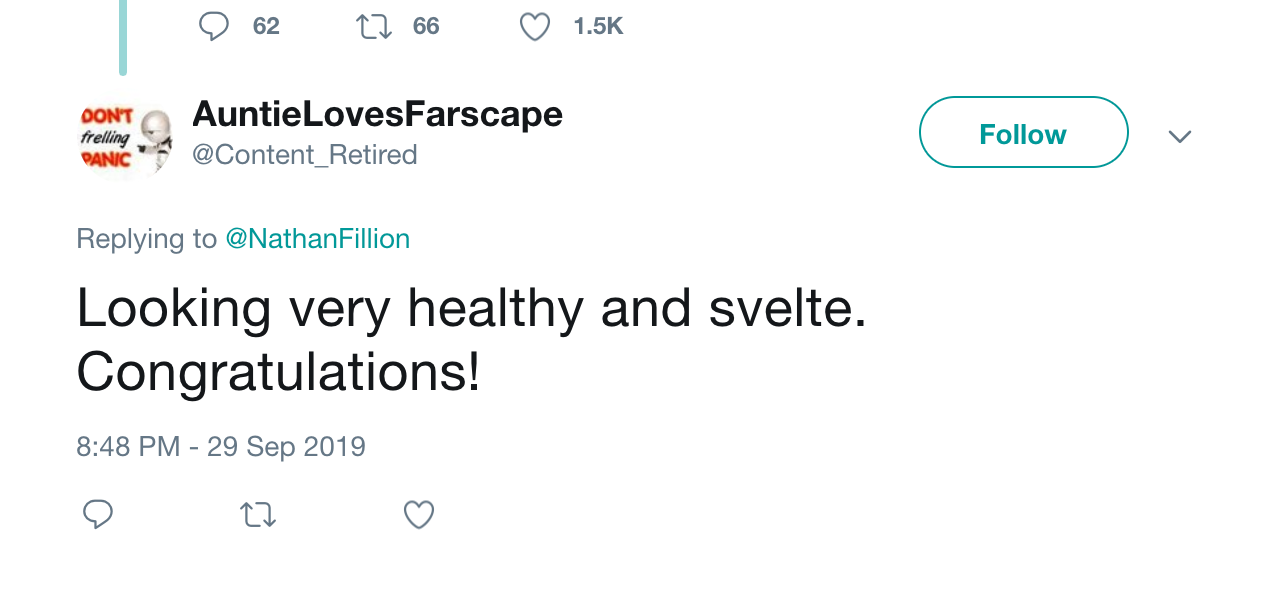Open the AuntieLovesFarscape profile avatar
The width and height of the screenshot is (1277, 591).
pos(124,138)
